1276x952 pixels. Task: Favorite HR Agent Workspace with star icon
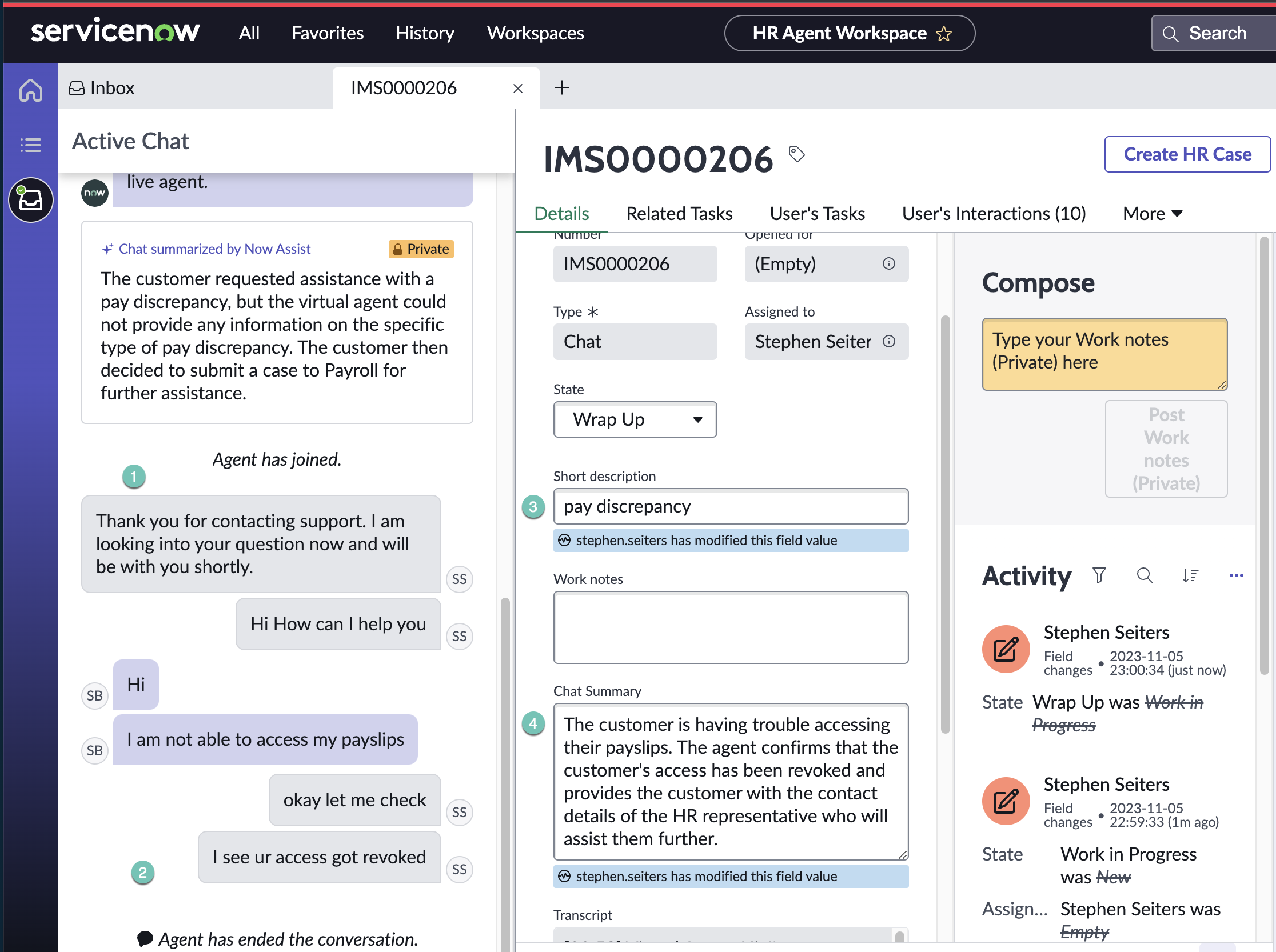[944, 33]
